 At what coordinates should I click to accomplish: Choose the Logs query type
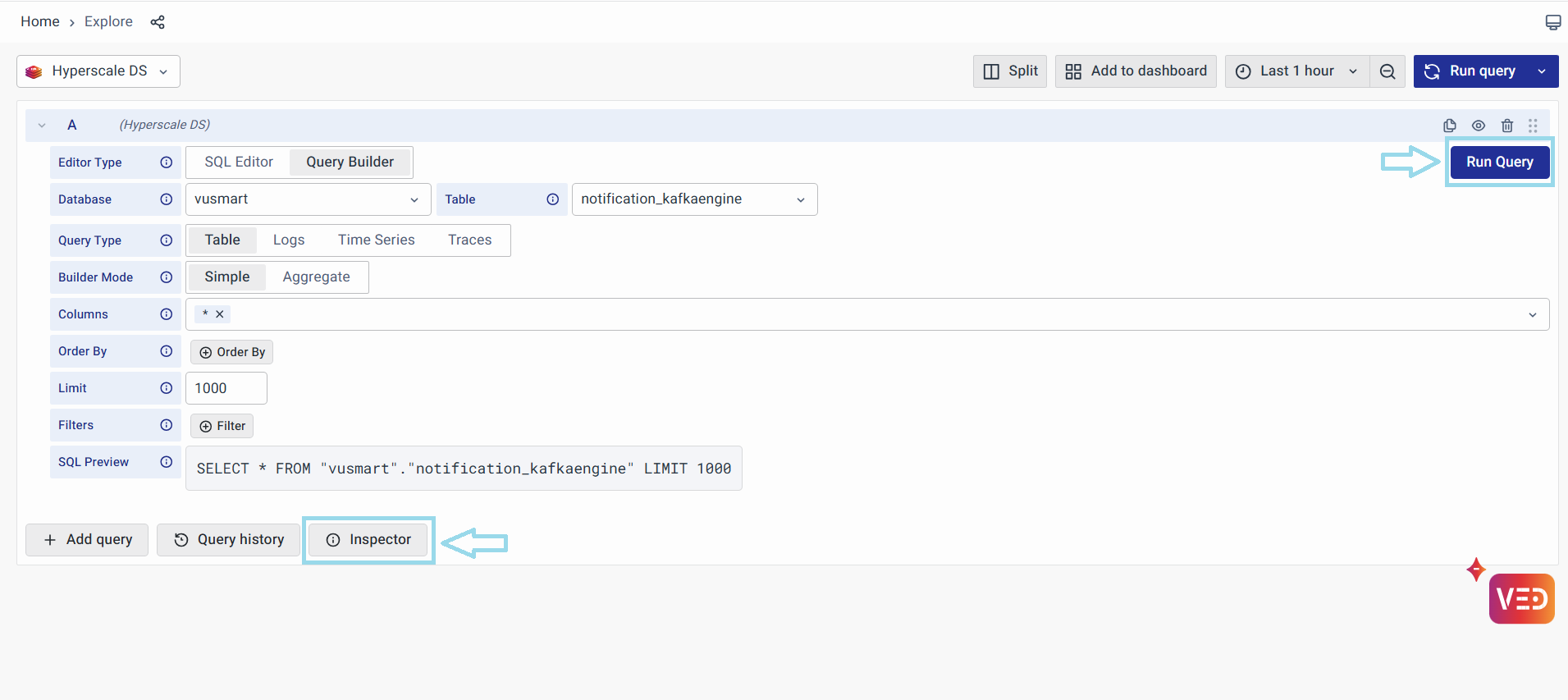click(x=289, y=240)
